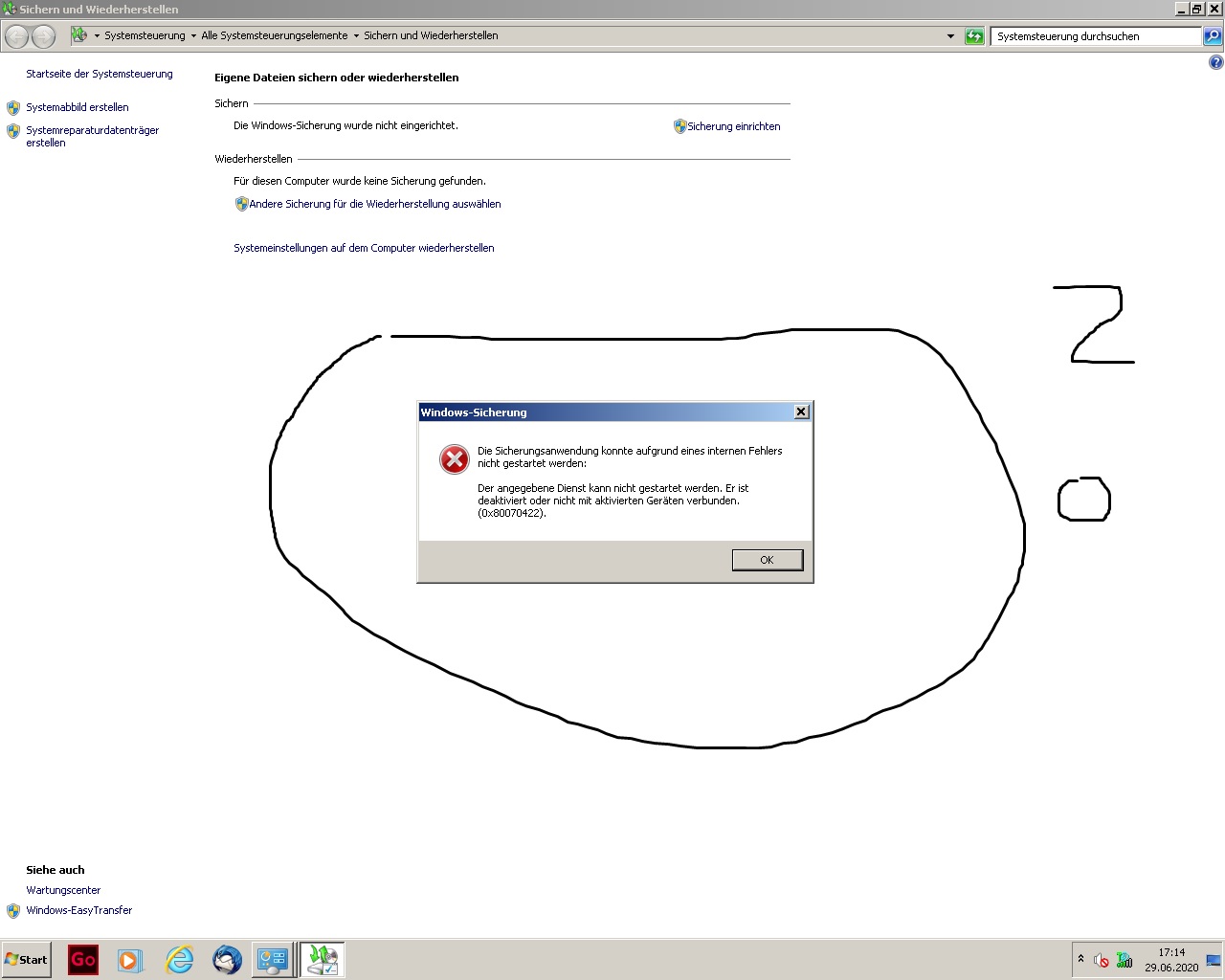Click the red error icon in the dialog
Screen dimensions: 1225x980
point(455,459)
